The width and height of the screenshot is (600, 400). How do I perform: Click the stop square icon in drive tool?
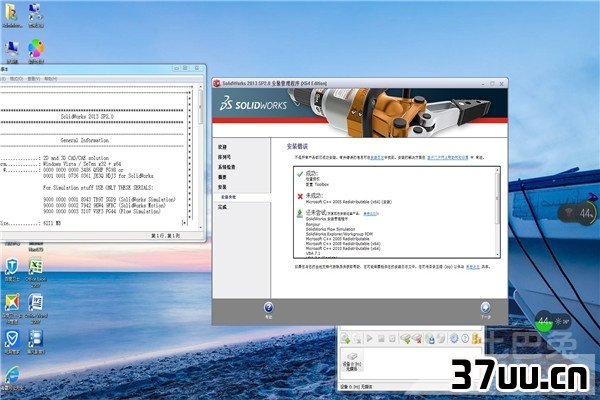tap(381, 338)
